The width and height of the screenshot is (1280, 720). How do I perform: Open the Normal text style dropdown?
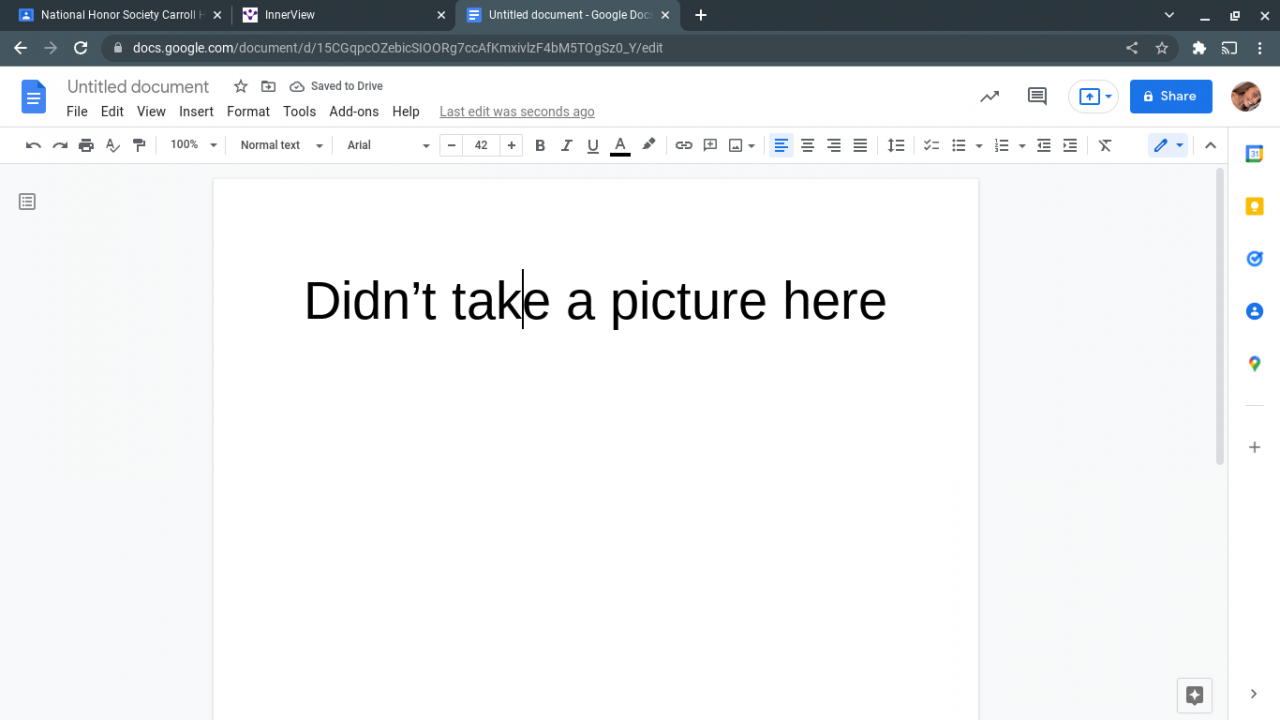[x=281, y=146]
